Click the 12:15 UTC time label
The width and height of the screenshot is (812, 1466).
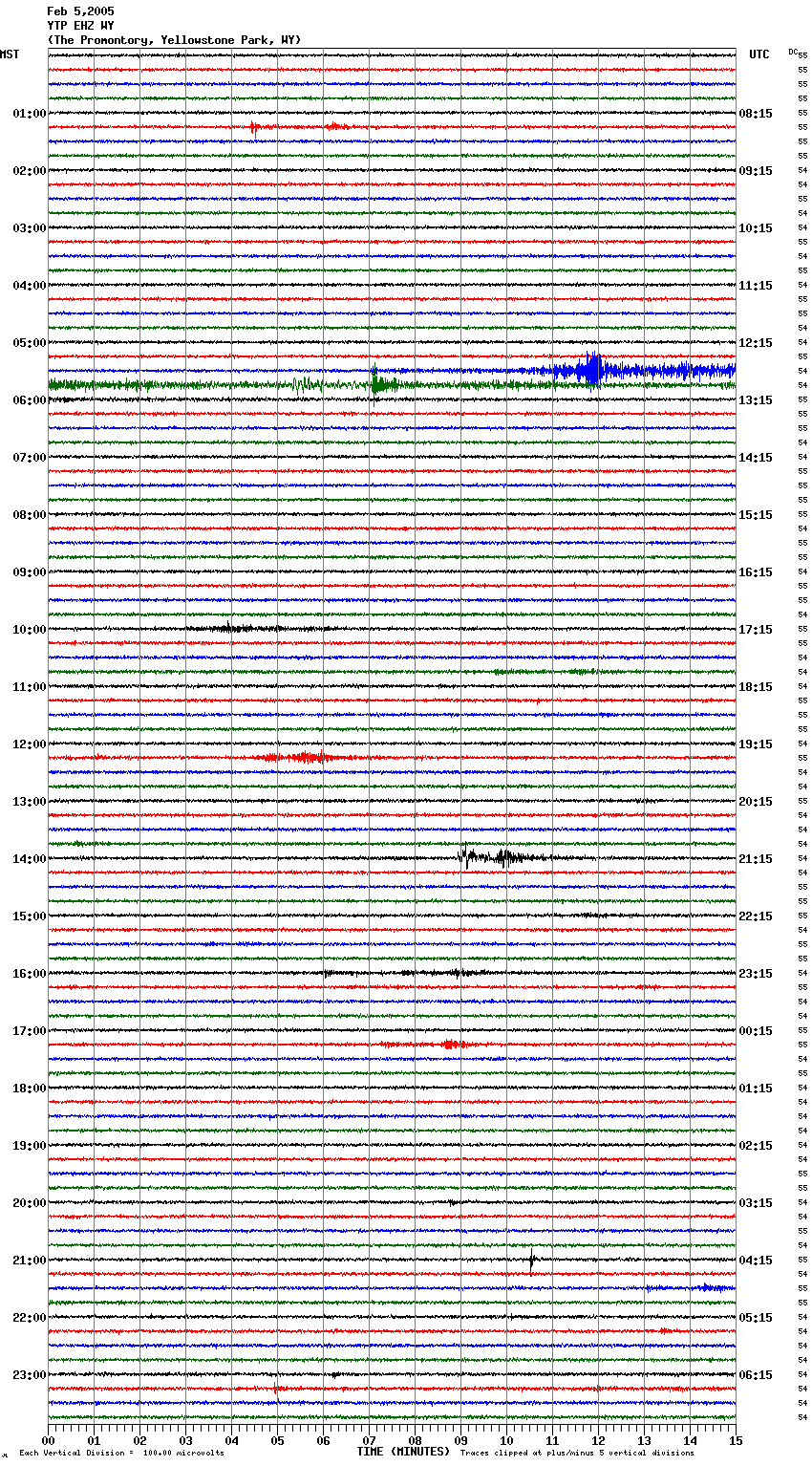click(x=756, y=343)
